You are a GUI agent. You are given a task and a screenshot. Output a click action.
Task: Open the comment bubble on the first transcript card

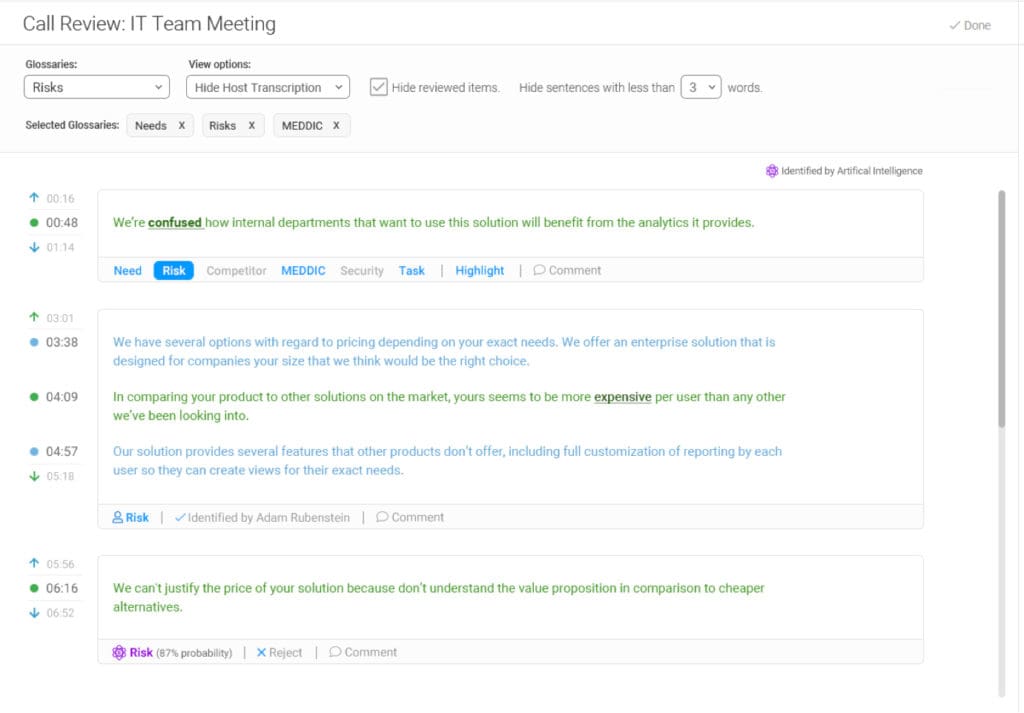click(567, 270)
